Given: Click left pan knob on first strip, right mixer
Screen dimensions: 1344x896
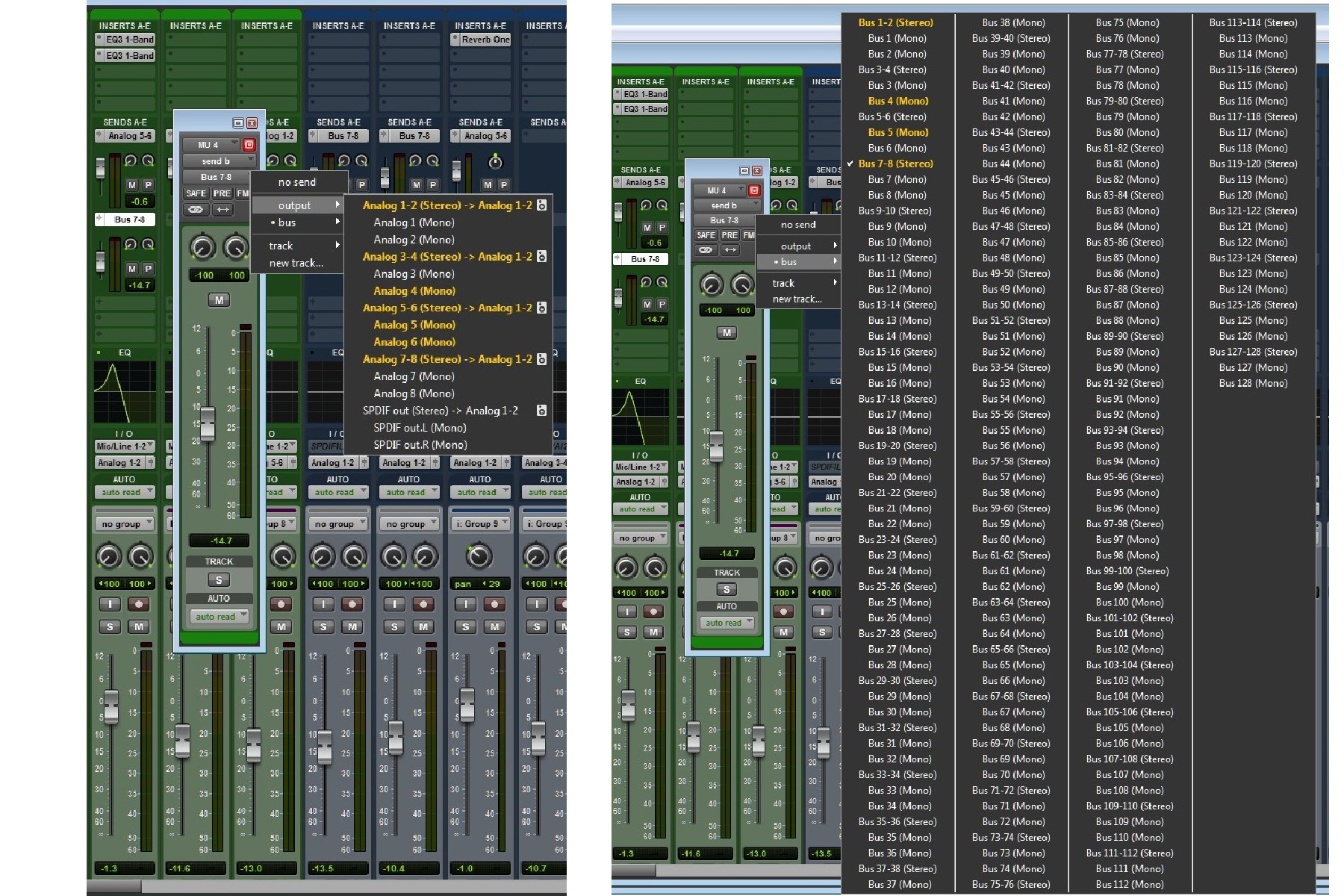Looking at the screenshot, I should point(626,568).
